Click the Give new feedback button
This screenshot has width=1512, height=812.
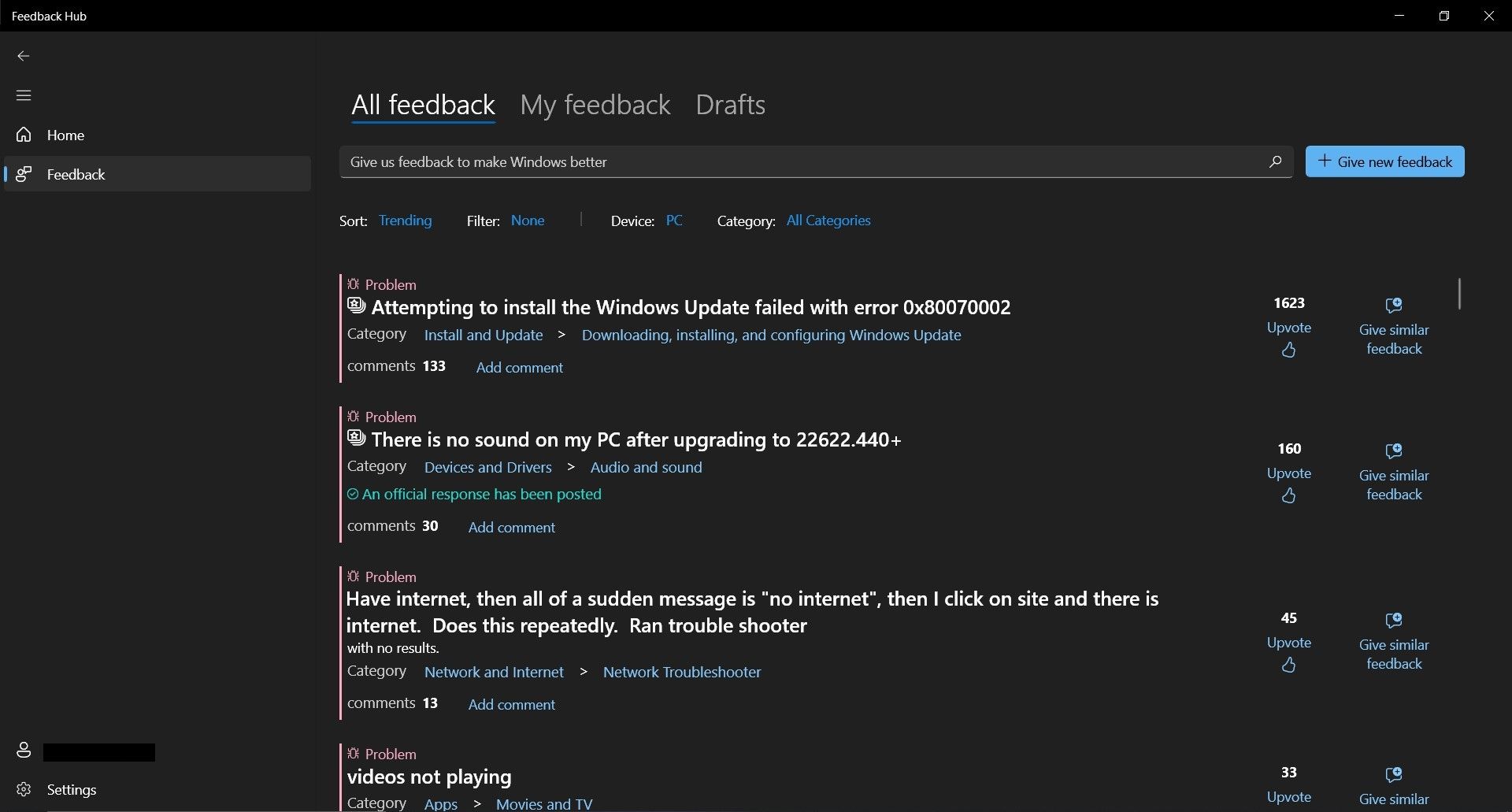[x=1384, y=161]
